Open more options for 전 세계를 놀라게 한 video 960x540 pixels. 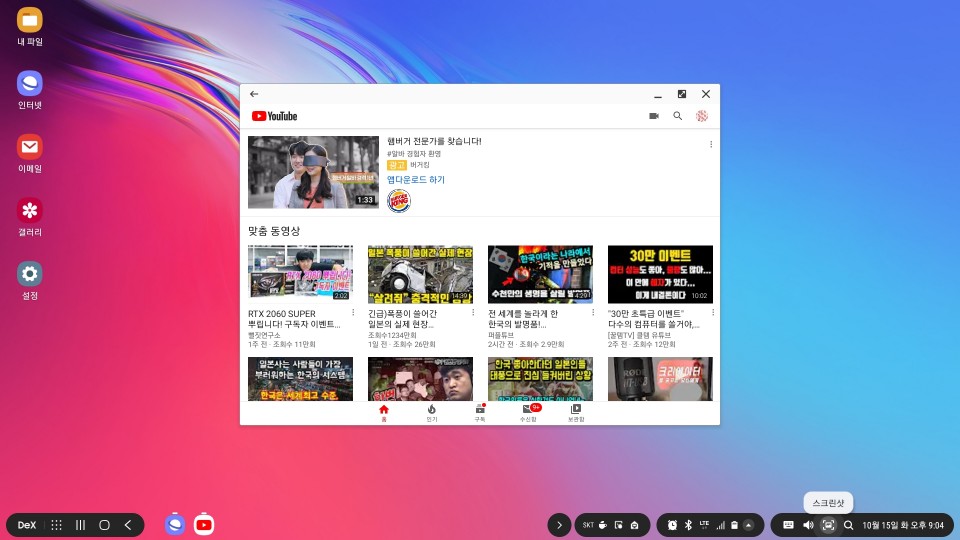[x=593, y=312]
